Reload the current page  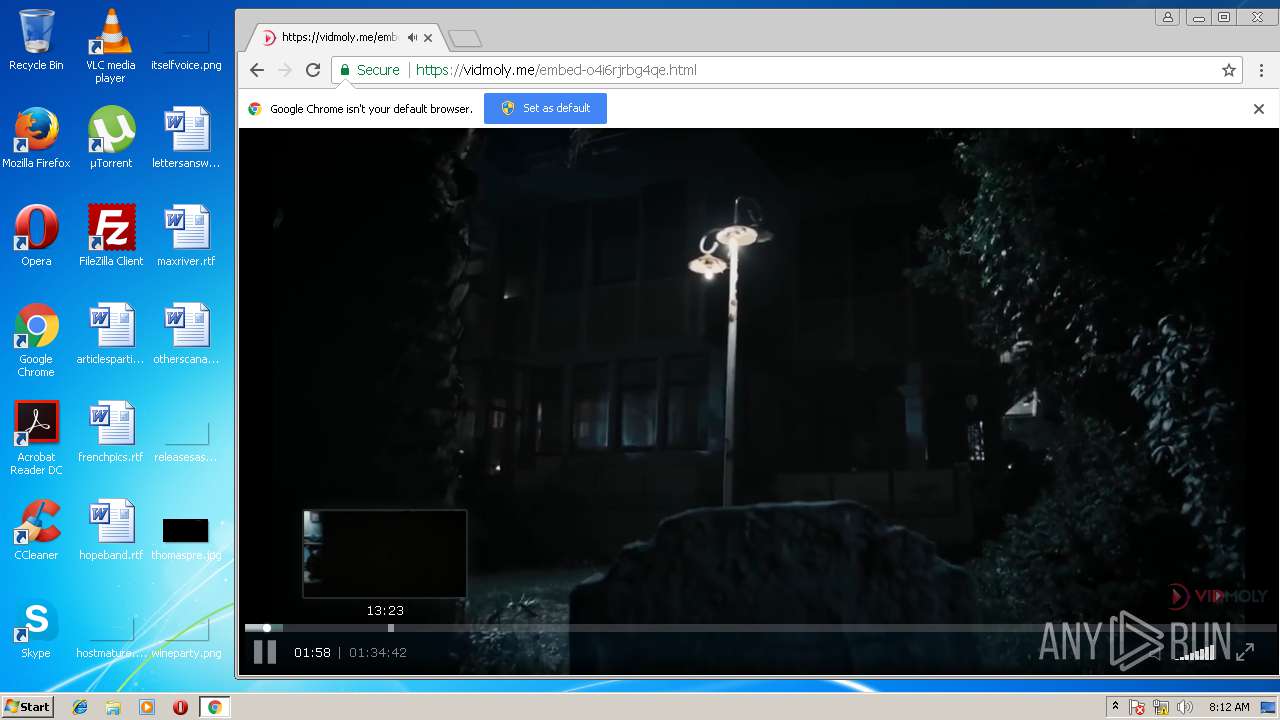point(313,70)
